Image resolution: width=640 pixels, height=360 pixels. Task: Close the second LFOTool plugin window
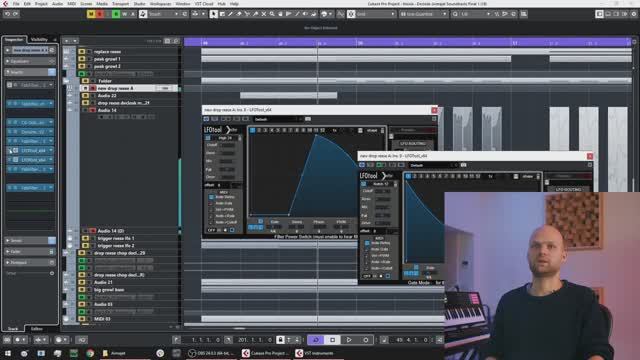point(590,156)
